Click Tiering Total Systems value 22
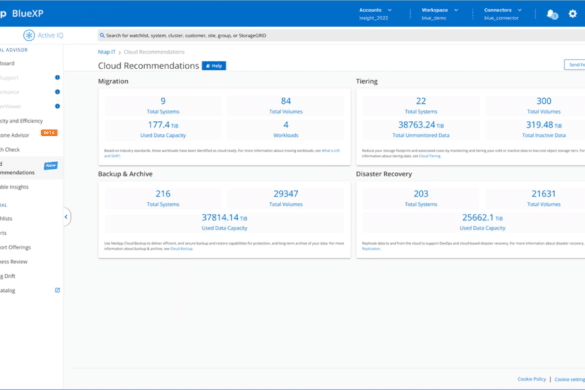 pyautogui.click(x=421, y=101)
